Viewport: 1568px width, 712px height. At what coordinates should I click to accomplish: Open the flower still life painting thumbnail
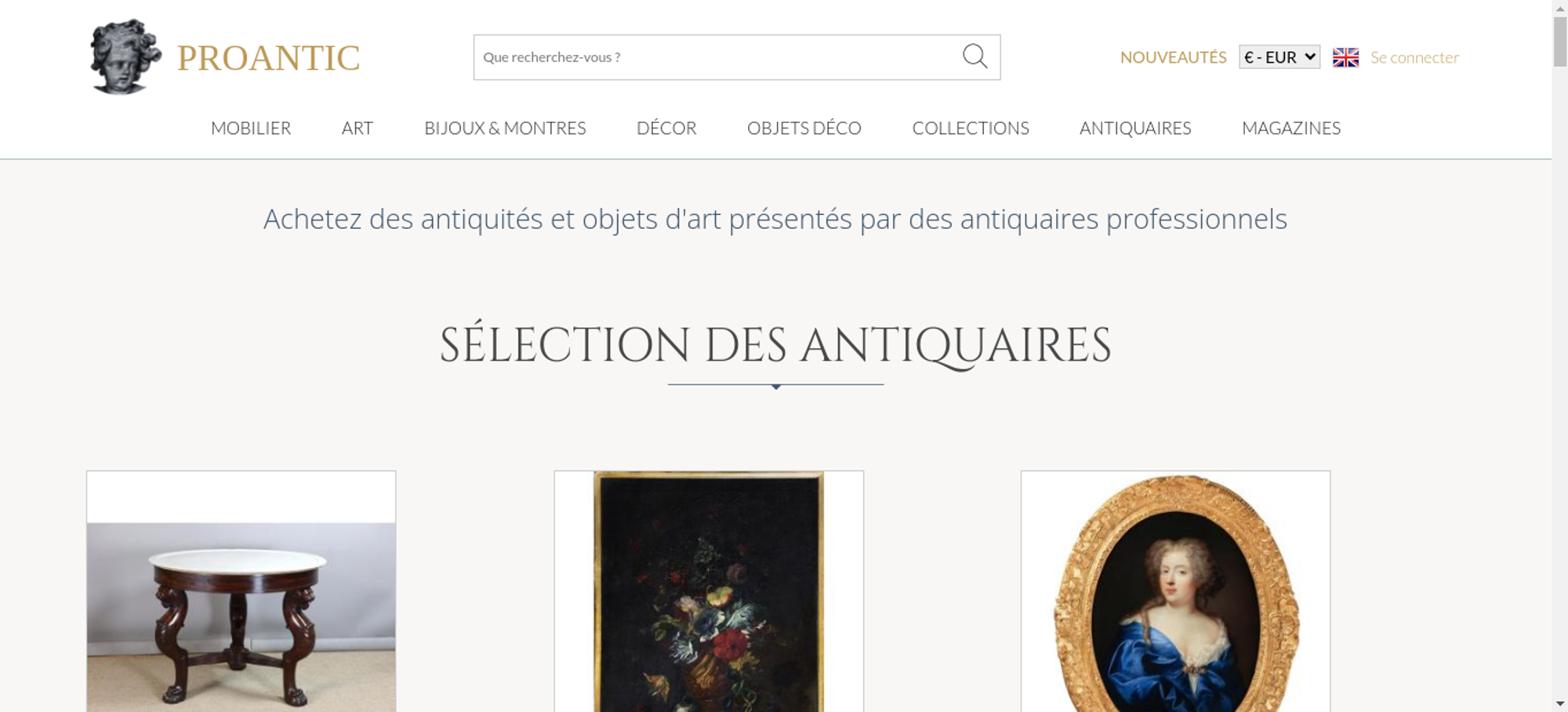[709, 591]
